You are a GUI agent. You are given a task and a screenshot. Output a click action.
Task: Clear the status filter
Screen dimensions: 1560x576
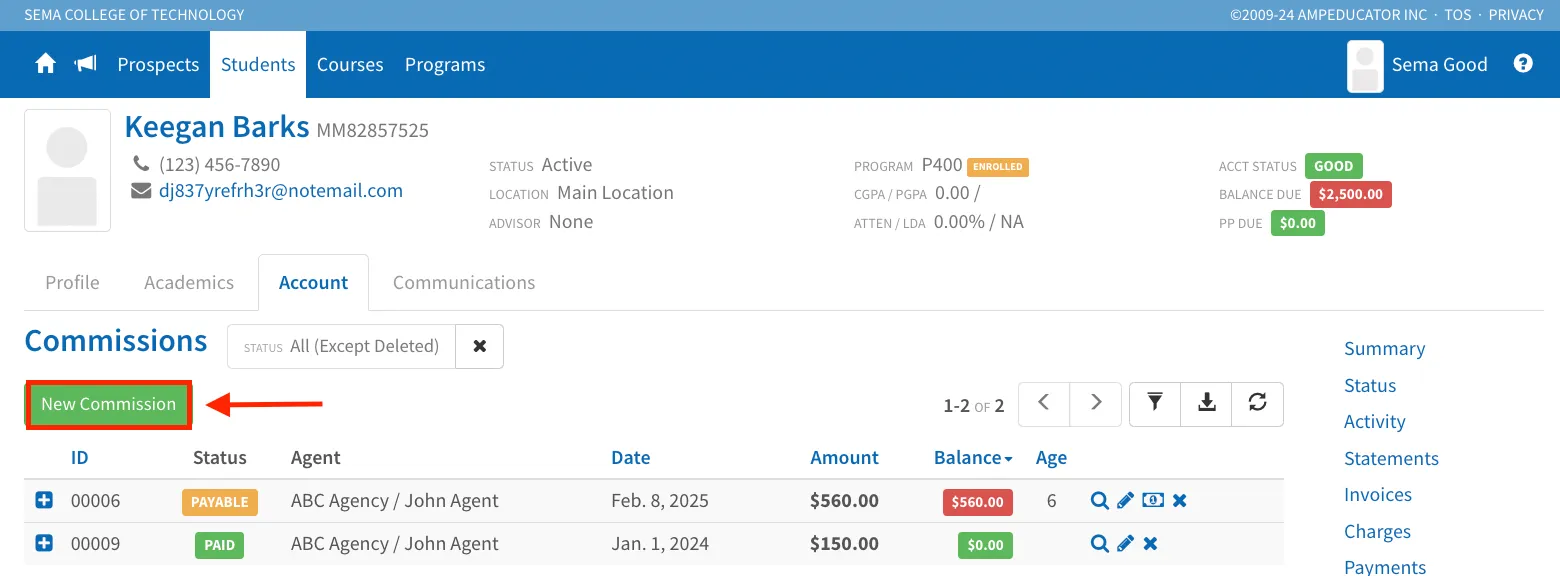(480, 346)
